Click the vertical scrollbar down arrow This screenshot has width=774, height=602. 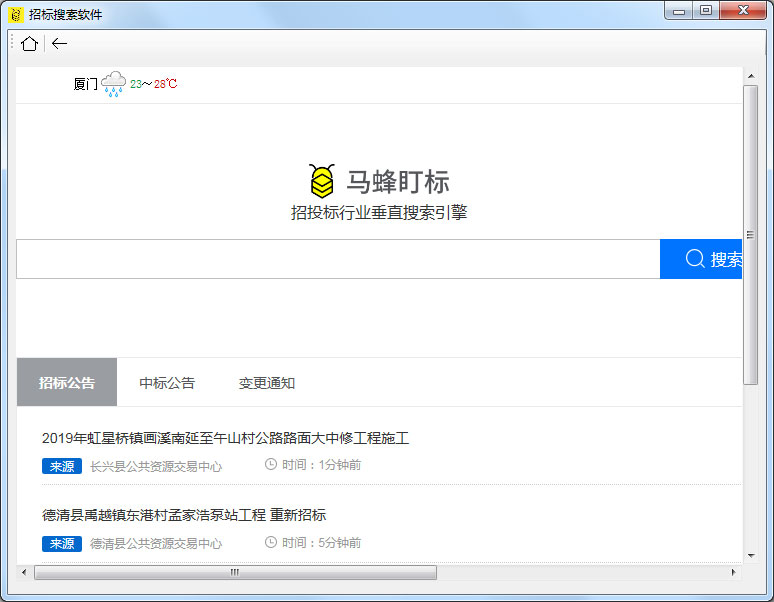pos(751,556)
